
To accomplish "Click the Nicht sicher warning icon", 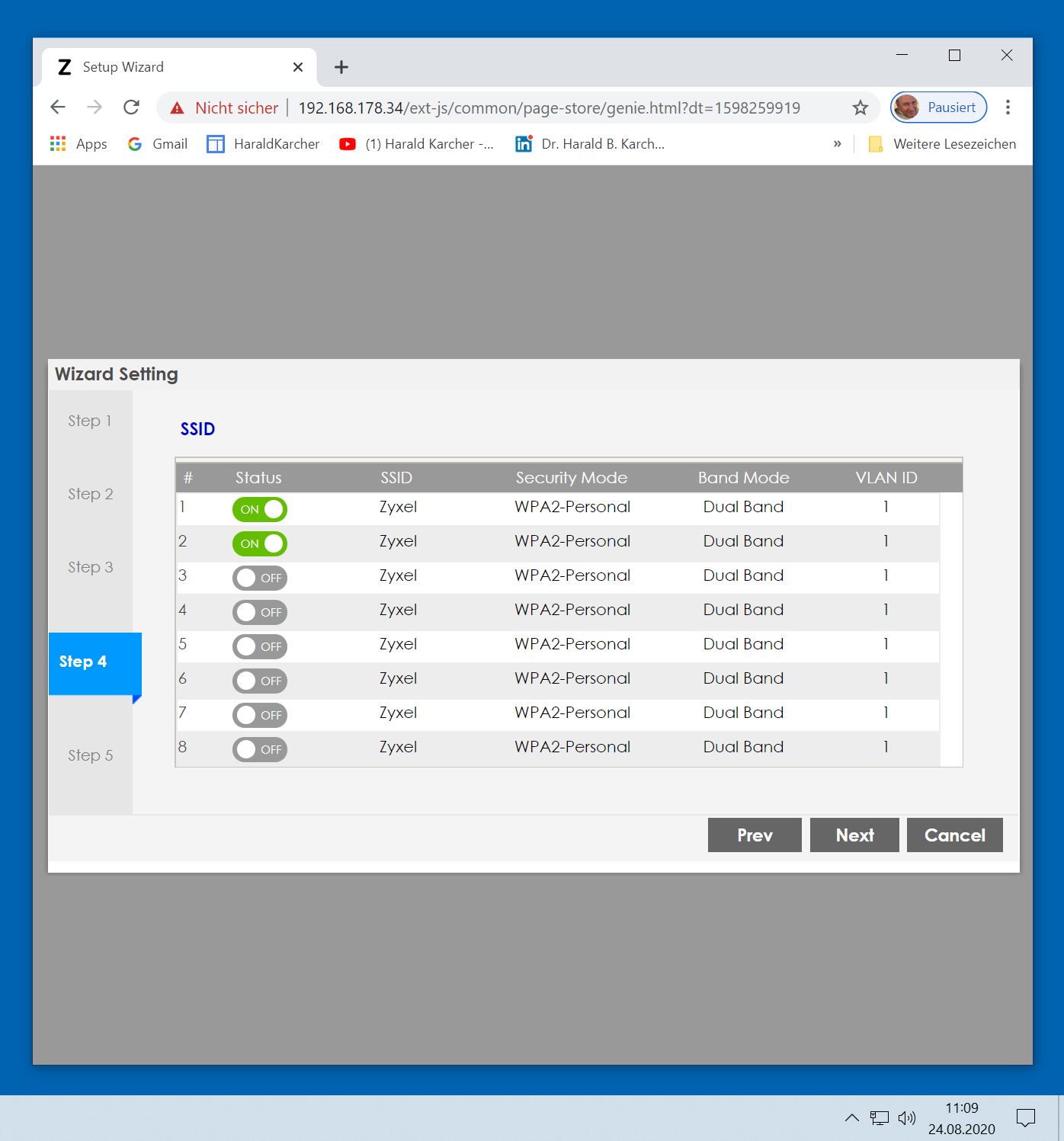I will [178, 108].
